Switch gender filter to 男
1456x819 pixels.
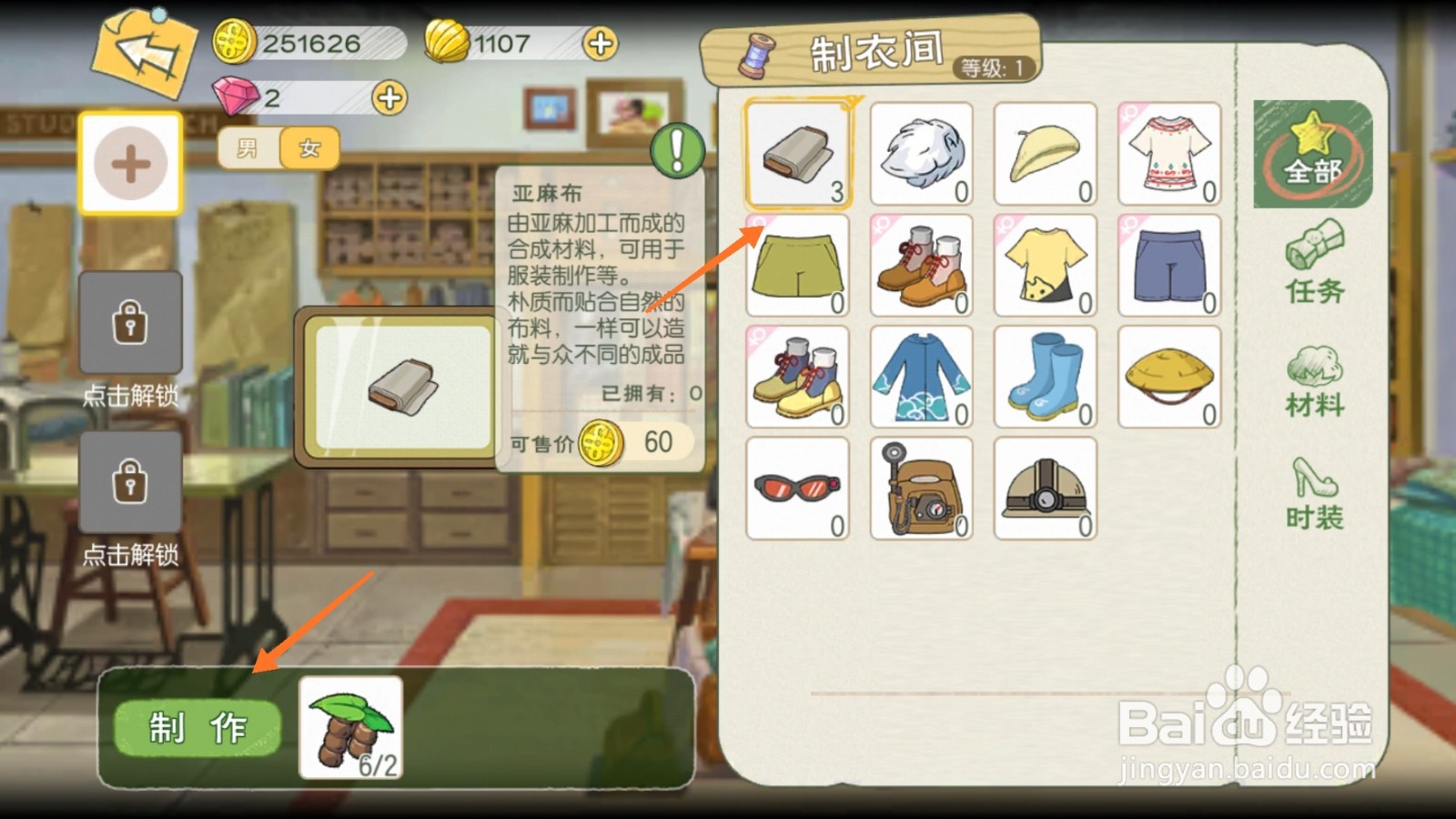click(248, 148)
